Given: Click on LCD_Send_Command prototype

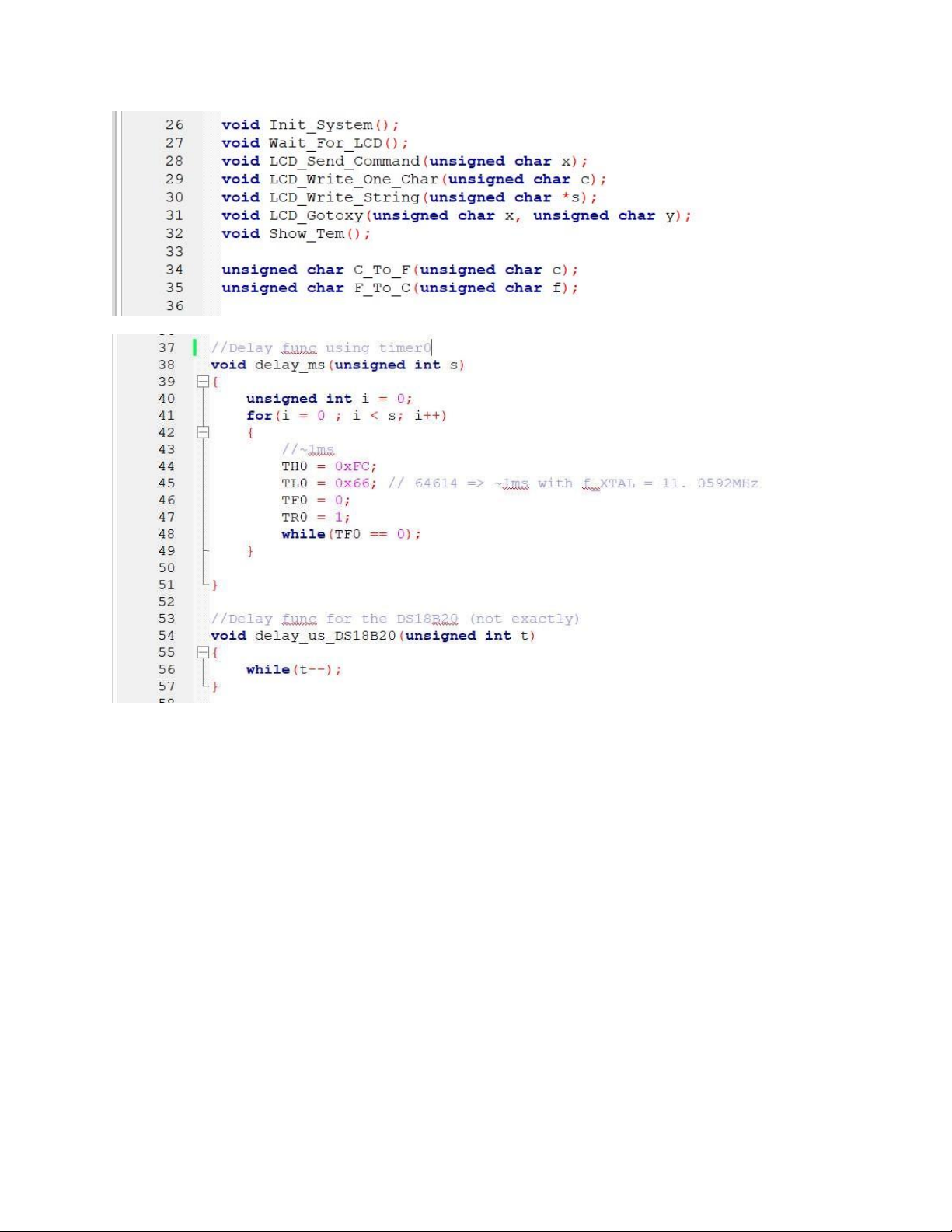Looking at the screenshot, I should click(x=405, y=161).
